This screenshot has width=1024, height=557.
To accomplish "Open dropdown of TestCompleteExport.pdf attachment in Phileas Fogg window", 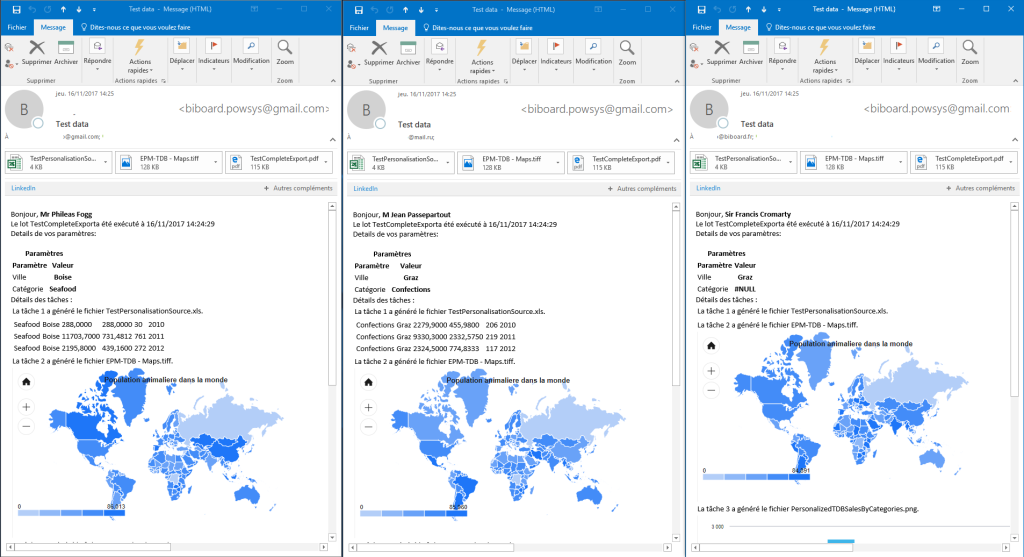I will tap(326, 163).
